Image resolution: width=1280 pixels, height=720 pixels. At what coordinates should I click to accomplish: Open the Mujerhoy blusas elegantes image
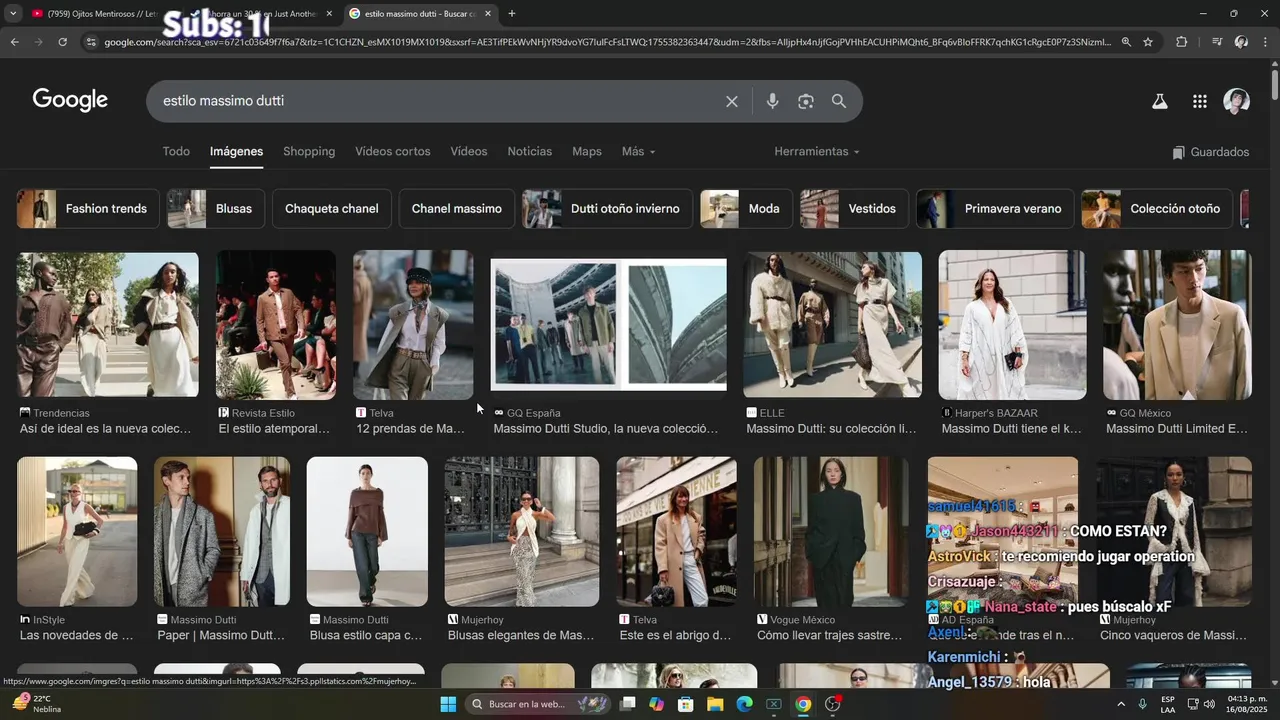(522, 531)
